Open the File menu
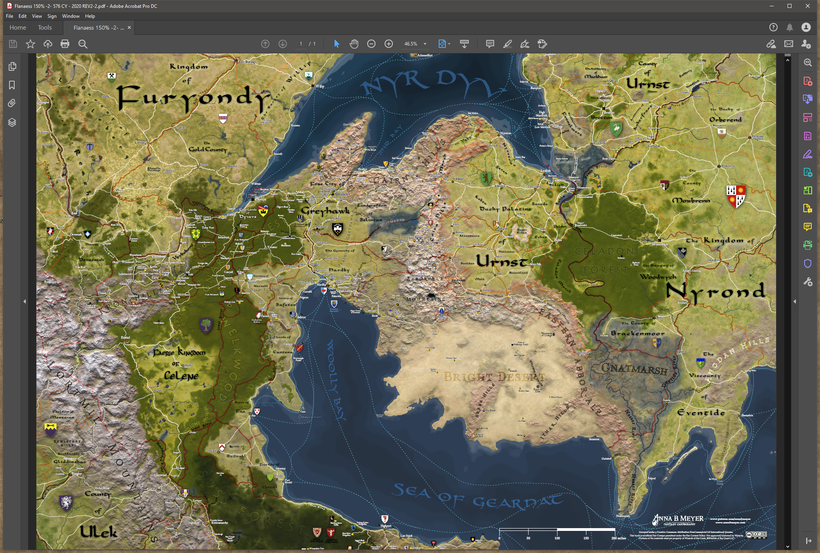 coord(9,16)
